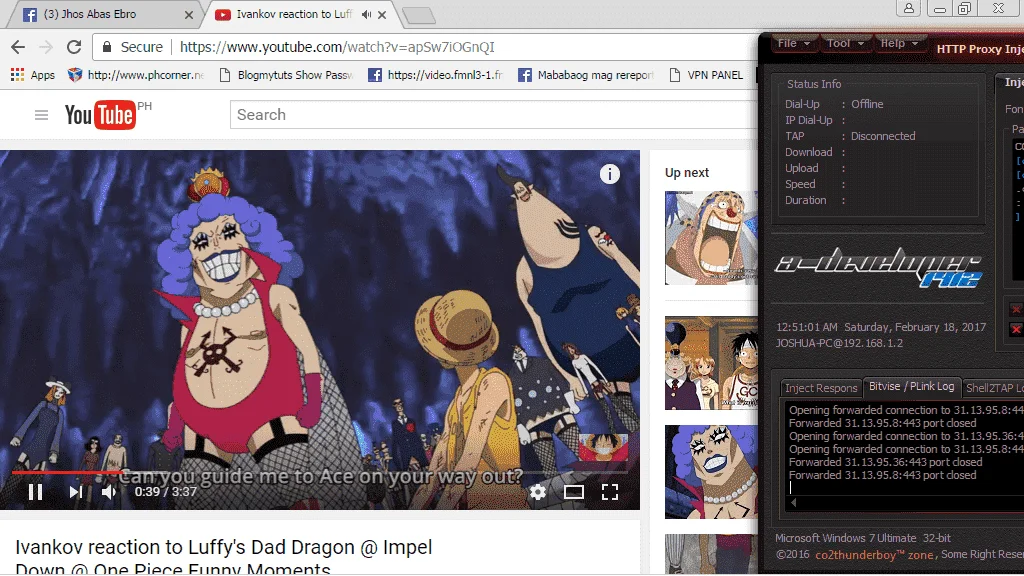Open a new browser tab
This screenshot has height=576, width=1024.
(x=419, y=16)
